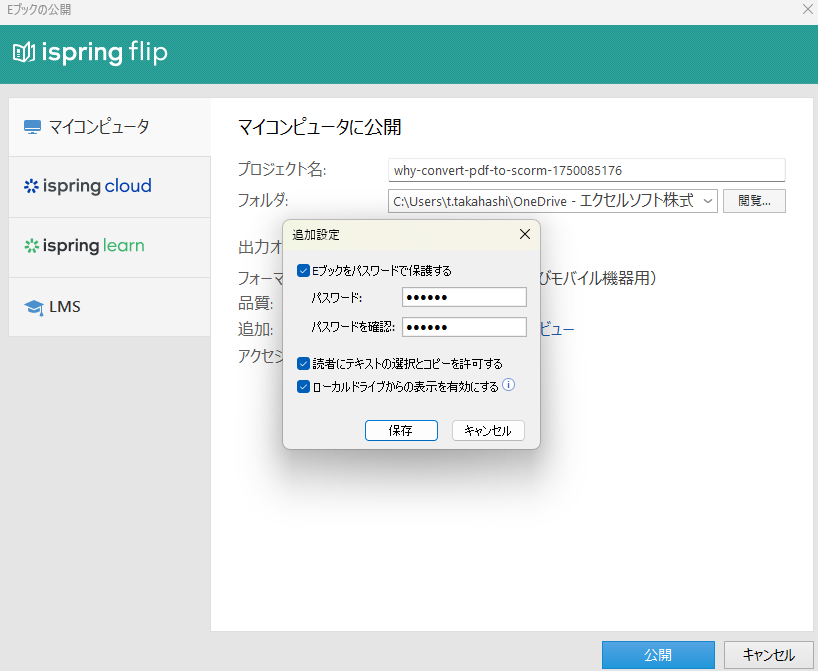Screen dimensions: 818x671
Task: Toggle 読者にテキストの選択とコピーを許可する checkbox
Action: click(x=303, y=363)
